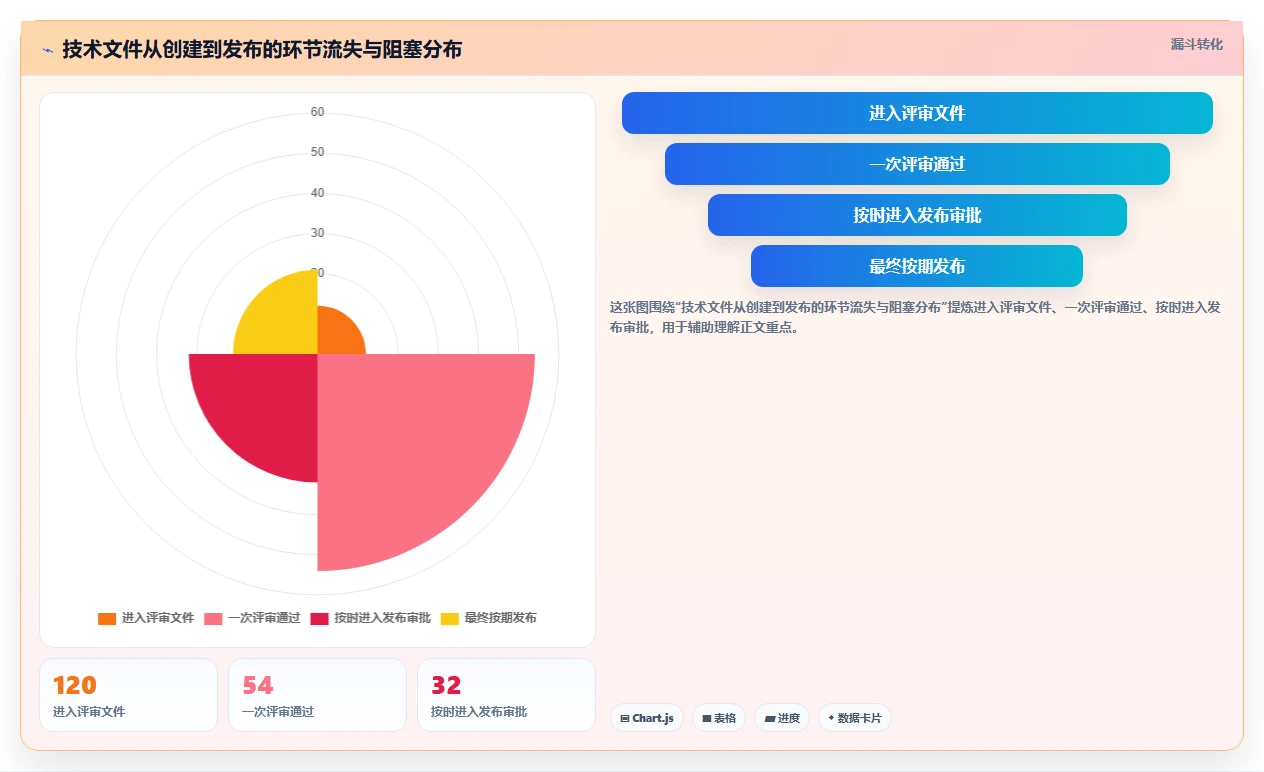1264x772 pixels.
Task: Click the 表格 tag chip
Action: click(719, 718)
